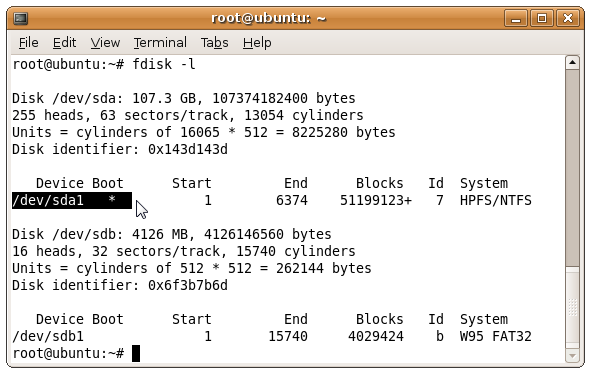
Task: Open the File menu
Action: [29, 43]
